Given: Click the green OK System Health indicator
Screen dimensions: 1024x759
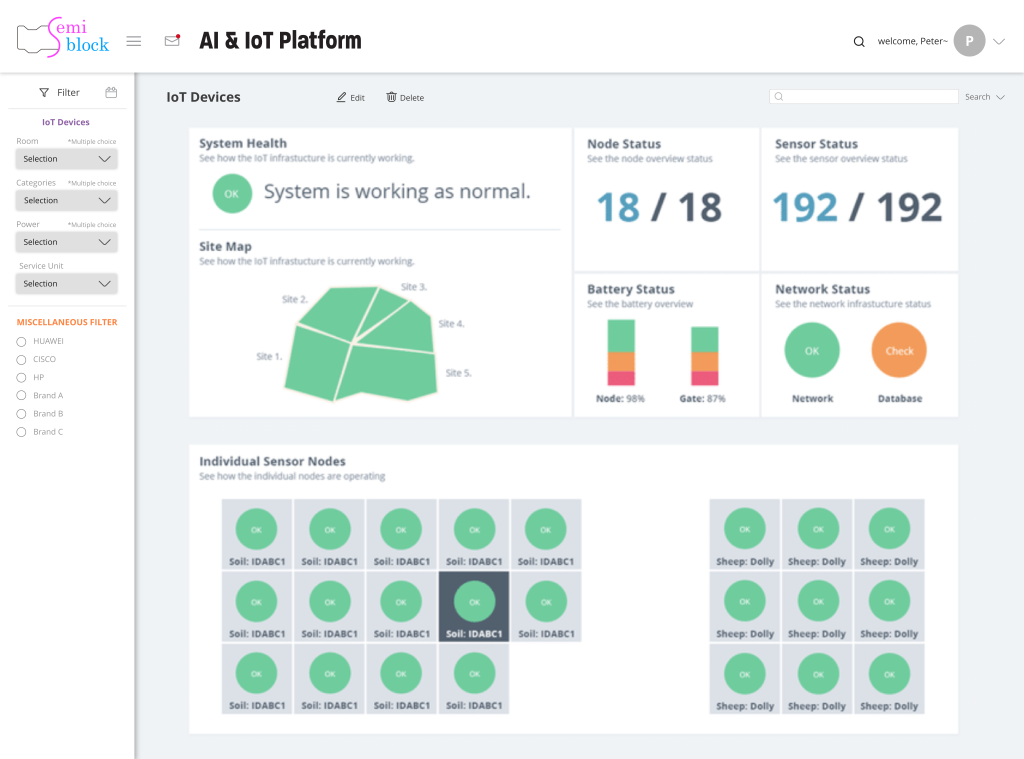Looking at the screenshot, I should pos(232,193).
